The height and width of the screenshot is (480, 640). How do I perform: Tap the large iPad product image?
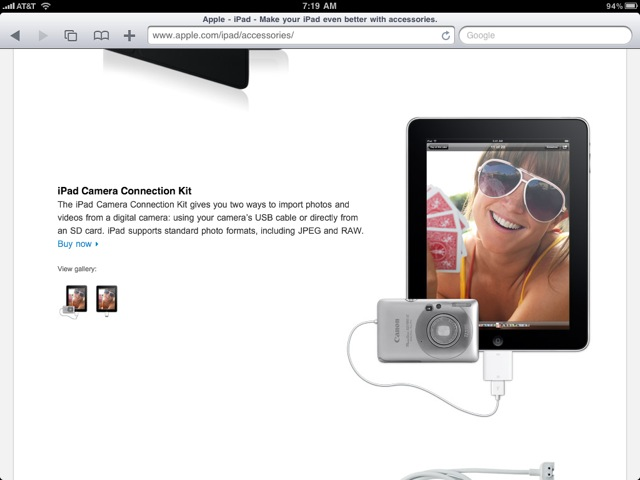(498, 234)
